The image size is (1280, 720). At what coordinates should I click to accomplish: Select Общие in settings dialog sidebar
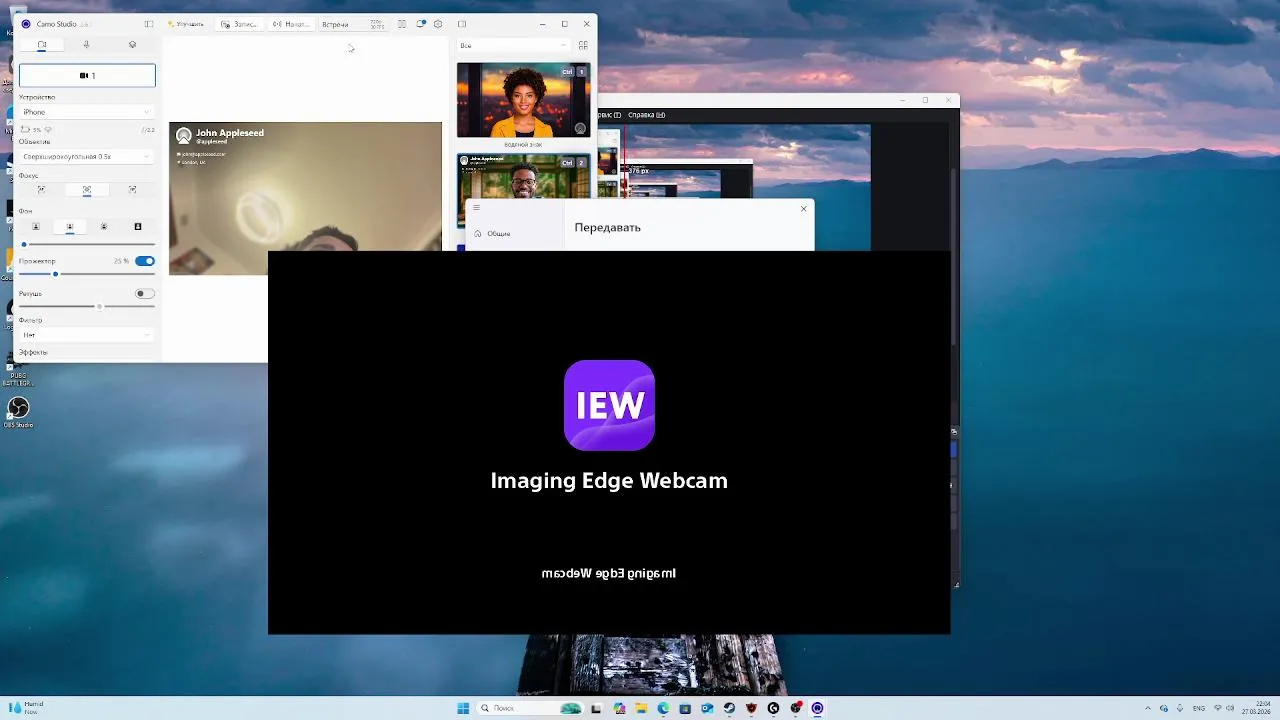coord(499,233)
